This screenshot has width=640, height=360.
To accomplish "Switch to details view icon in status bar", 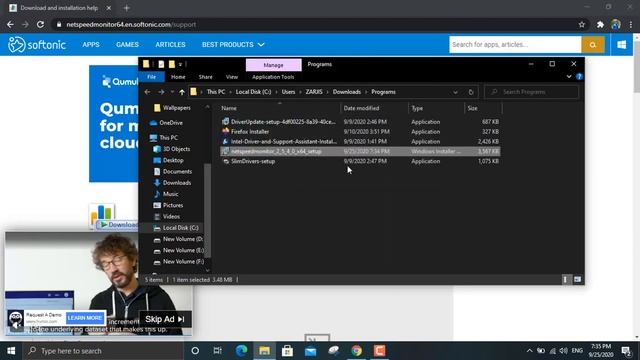I will [x=565, y=280].
